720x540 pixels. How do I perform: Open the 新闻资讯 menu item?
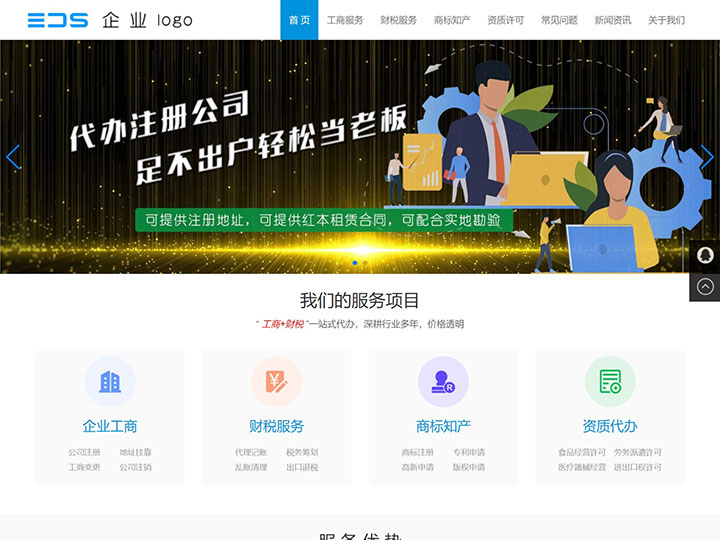[613, 20]
